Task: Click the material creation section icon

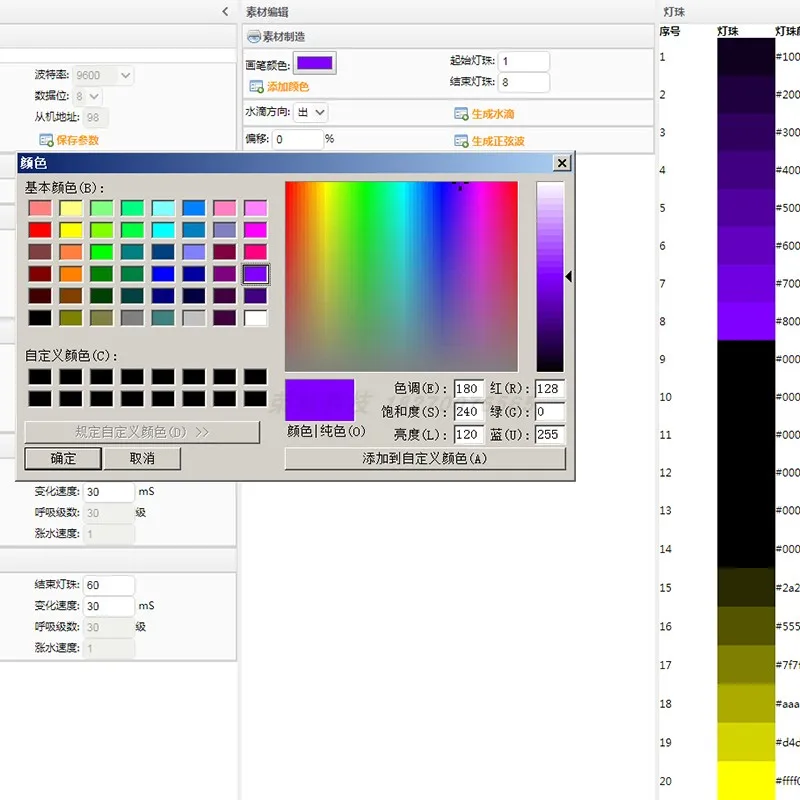Action: tap(254, 37)
